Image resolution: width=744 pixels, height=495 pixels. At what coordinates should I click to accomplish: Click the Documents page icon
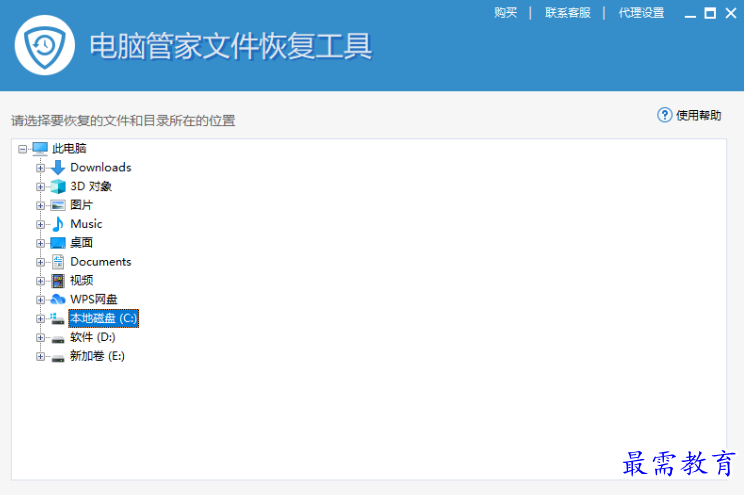click(x=58, y=262)
